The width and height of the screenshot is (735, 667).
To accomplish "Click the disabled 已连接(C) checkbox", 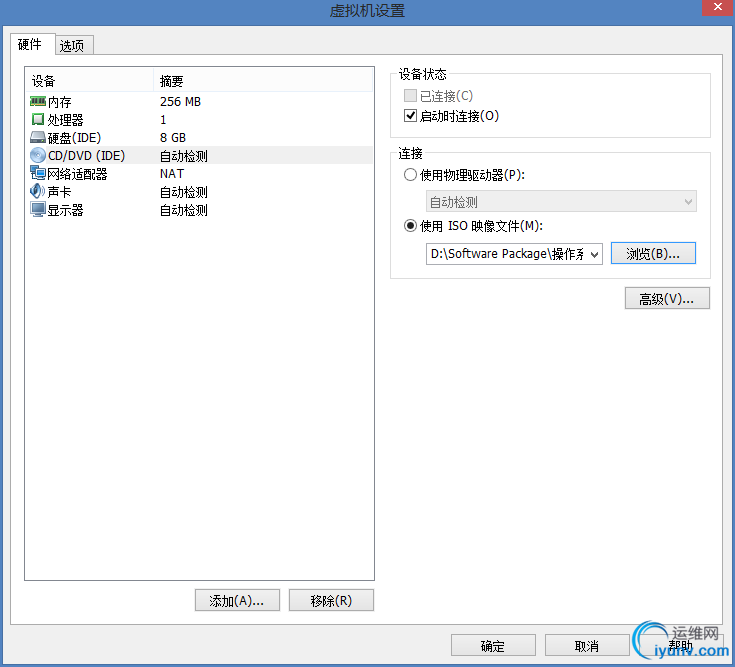I will (x=410, y=96).
